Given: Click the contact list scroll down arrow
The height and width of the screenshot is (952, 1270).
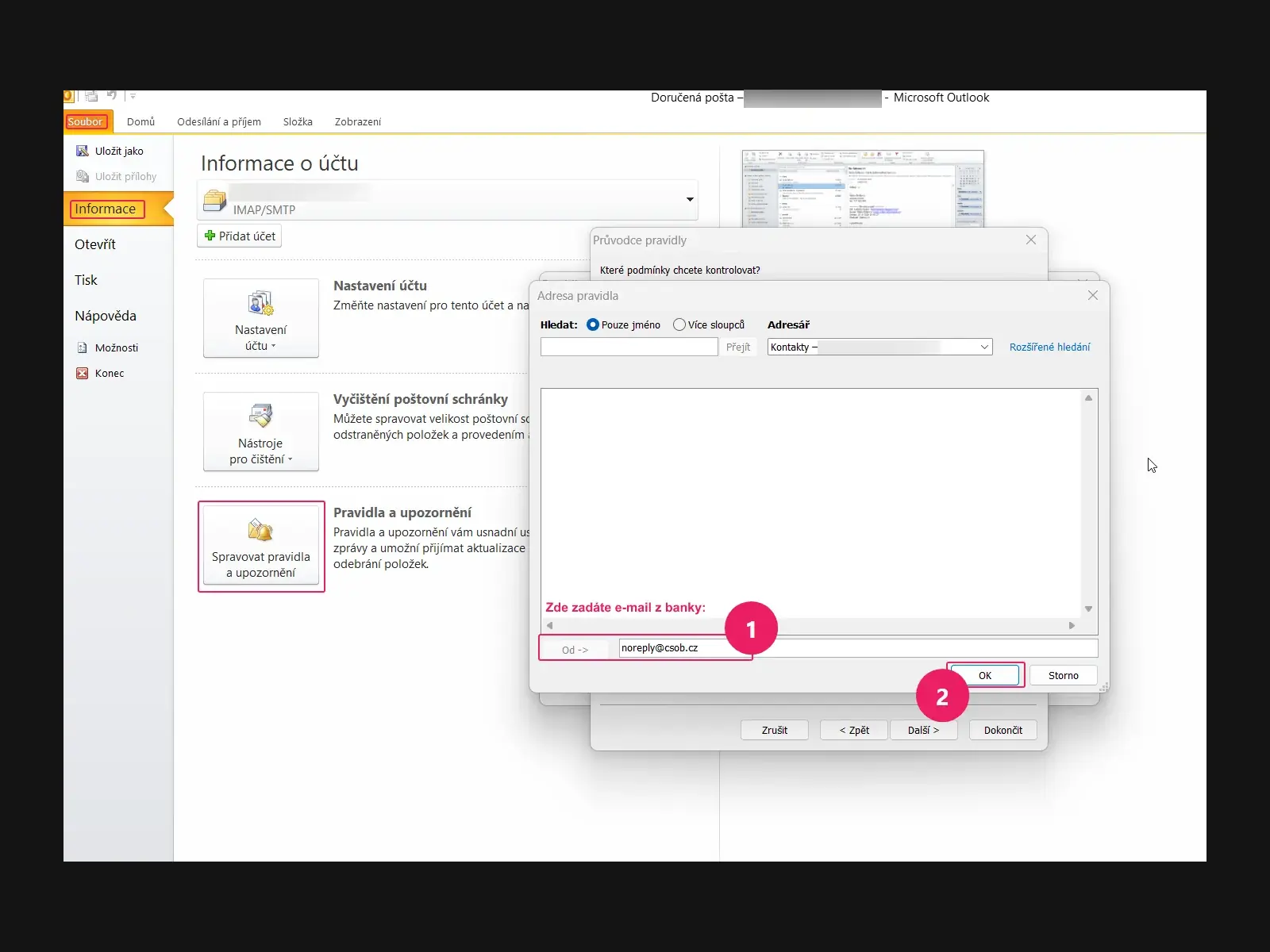Looking at the screenshot, I should pyautogui.click(x=1089, y=609).
